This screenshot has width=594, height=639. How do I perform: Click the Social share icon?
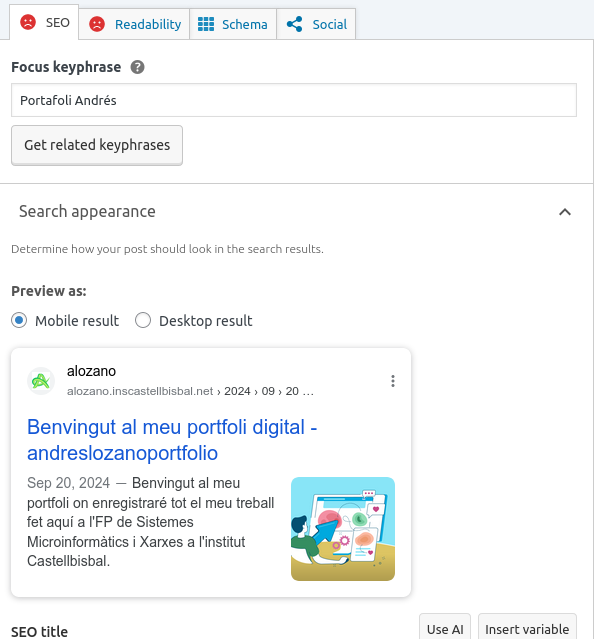(295, 24)
